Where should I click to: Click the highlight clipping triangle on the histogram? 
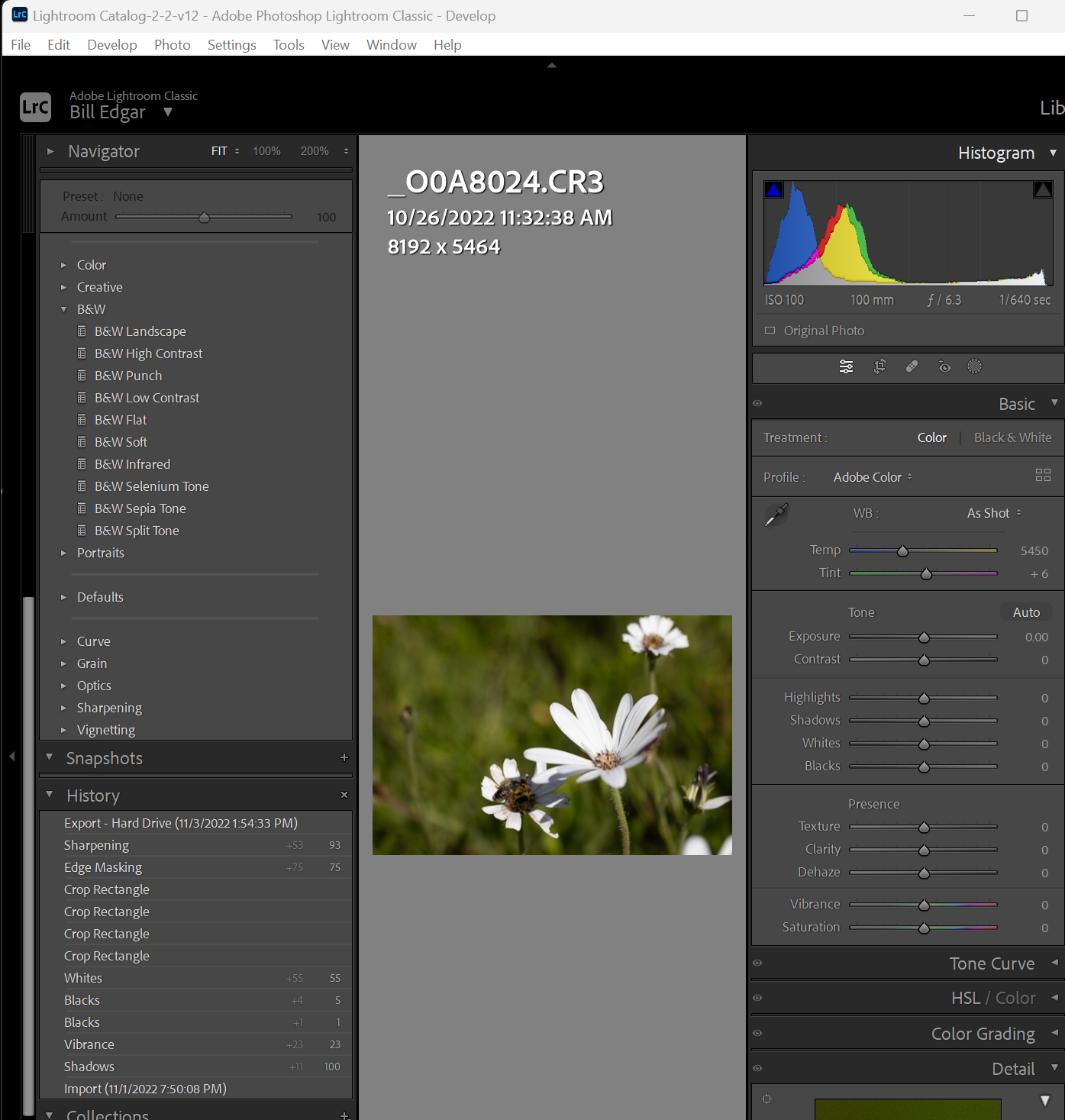click(x=1043, y=189)
